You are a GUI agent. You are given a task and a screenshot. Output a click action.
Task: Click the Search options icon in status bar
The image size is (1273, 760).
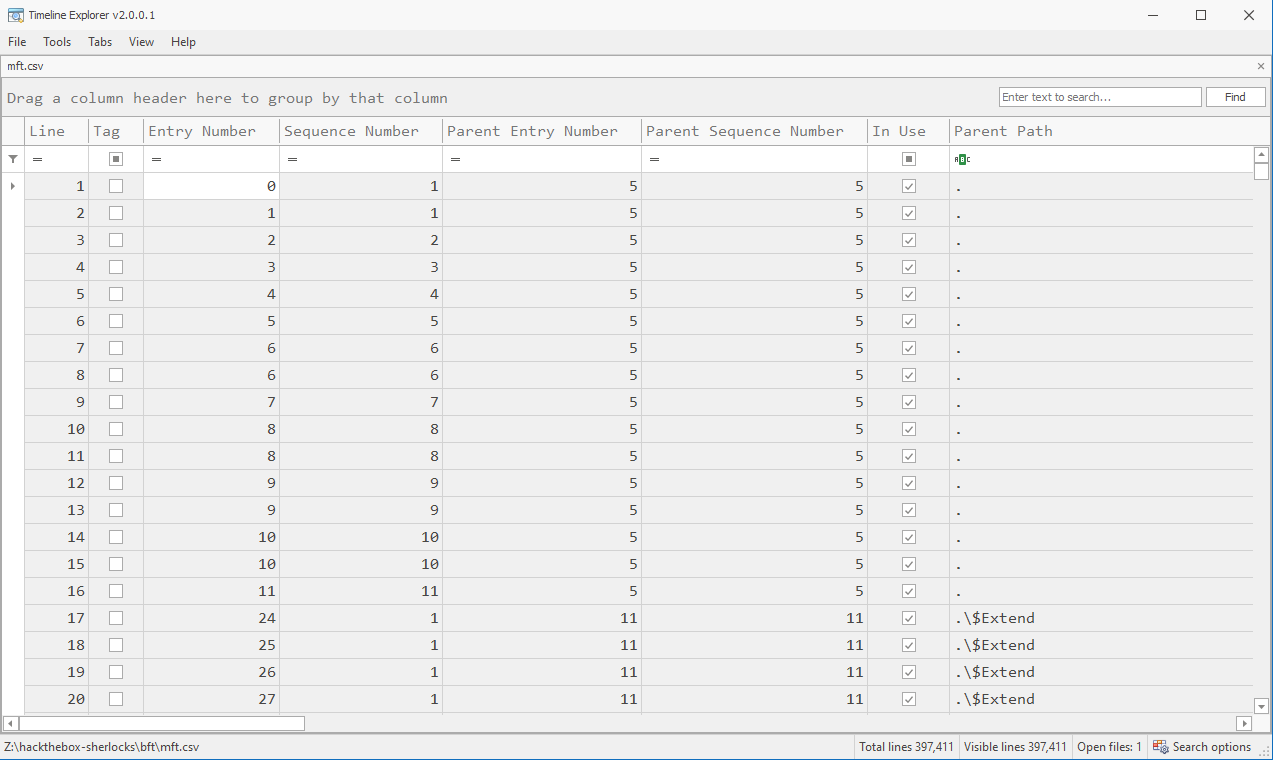(1160, 747)
